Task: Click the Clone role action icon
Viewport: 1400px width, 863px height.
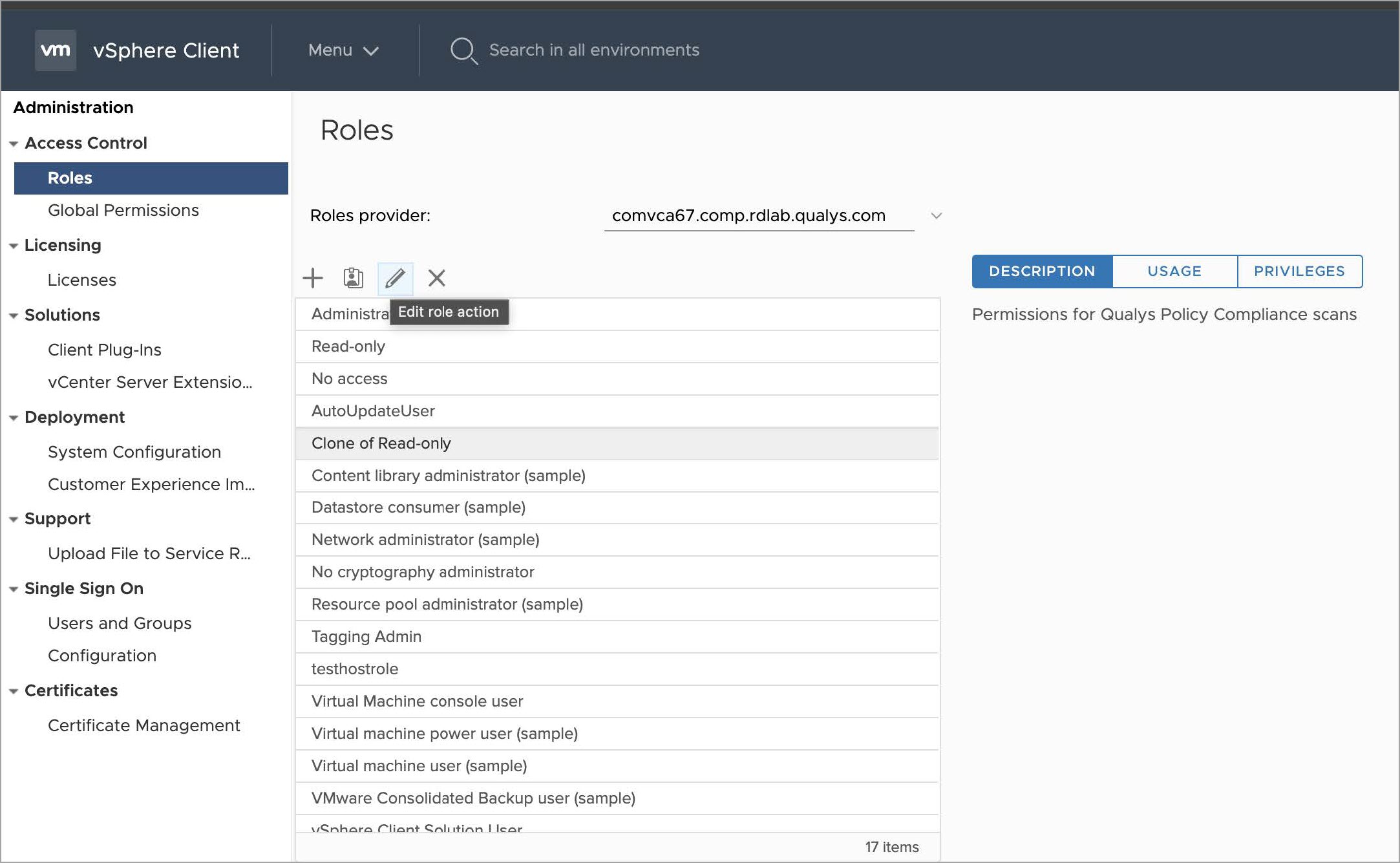Action: (x=353, y=278)
